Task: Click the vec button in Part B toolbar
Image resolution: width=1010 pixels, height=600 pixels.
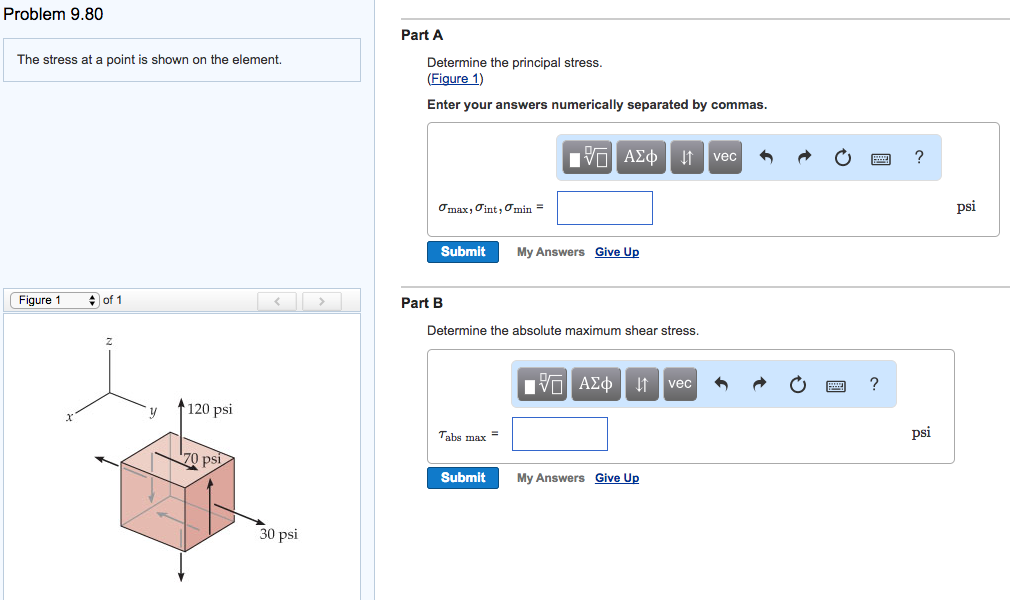Action: [680, 385]
